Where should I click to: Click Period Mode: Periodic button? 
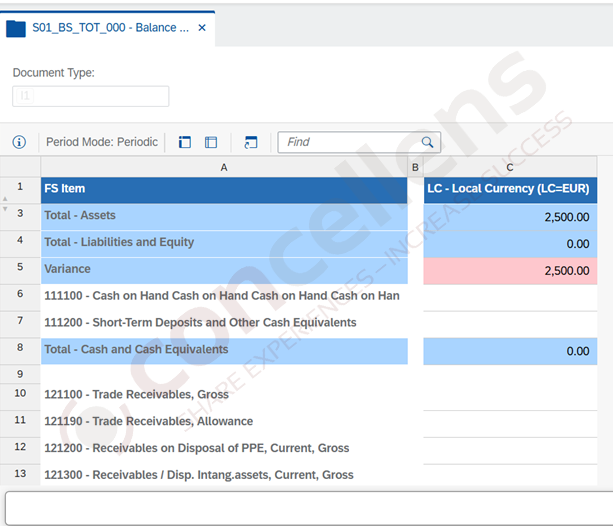(x=101, y=142)
